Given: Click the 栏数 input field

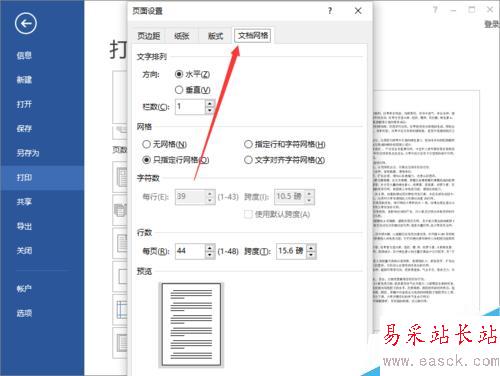Looking at the screenshot, I should (190, 107).
